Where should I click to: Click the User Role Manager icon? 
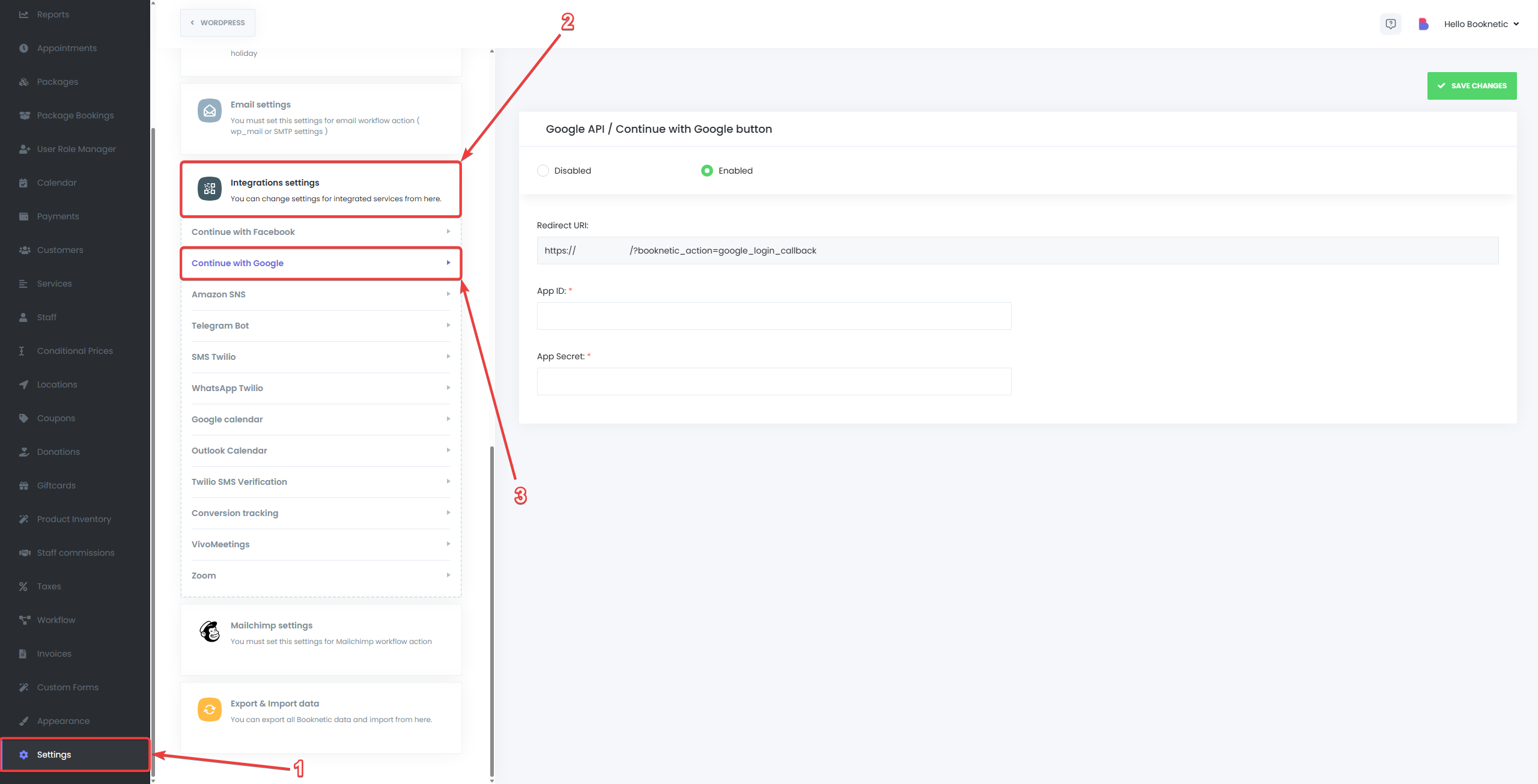24,149
